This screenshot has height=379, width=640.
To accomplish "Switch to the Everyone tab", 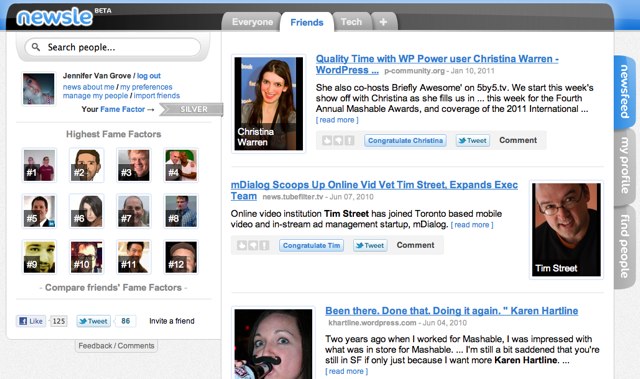I will pos(252,22).
